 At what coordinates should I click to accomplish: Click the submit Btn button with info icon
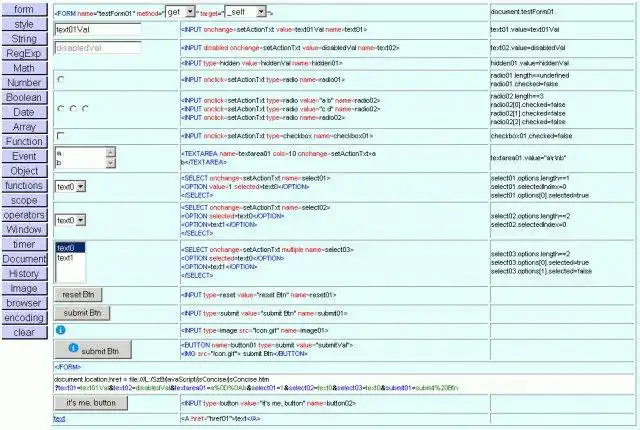(93, 350)
